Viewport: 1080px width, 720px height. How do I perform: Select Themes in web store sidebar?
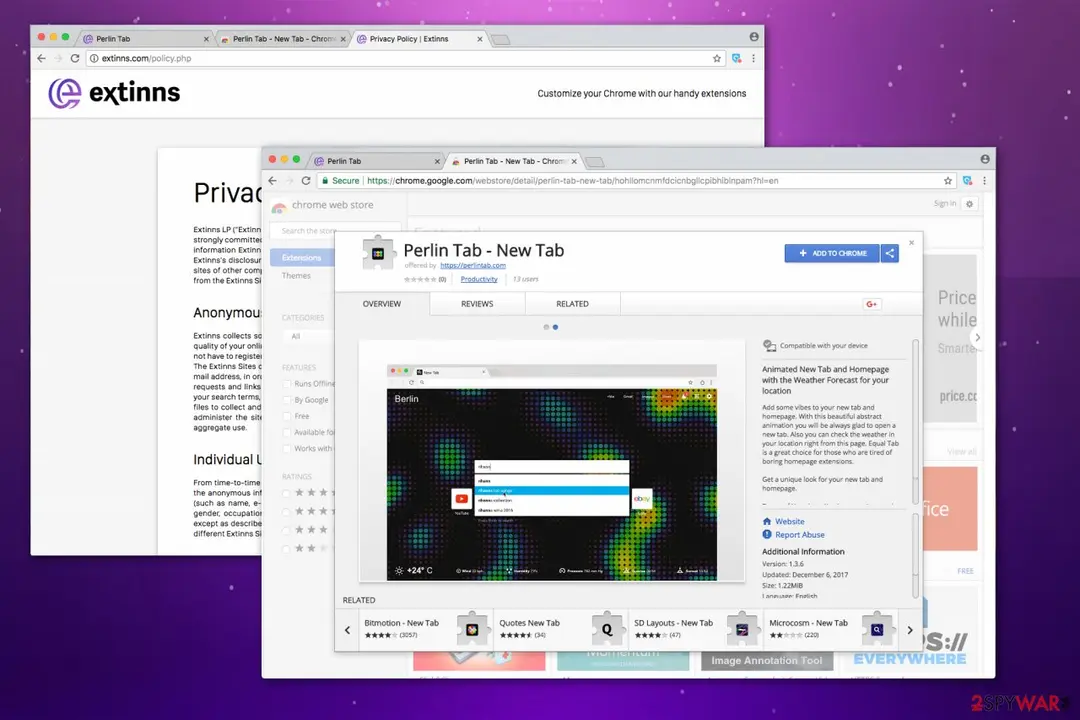296,276
